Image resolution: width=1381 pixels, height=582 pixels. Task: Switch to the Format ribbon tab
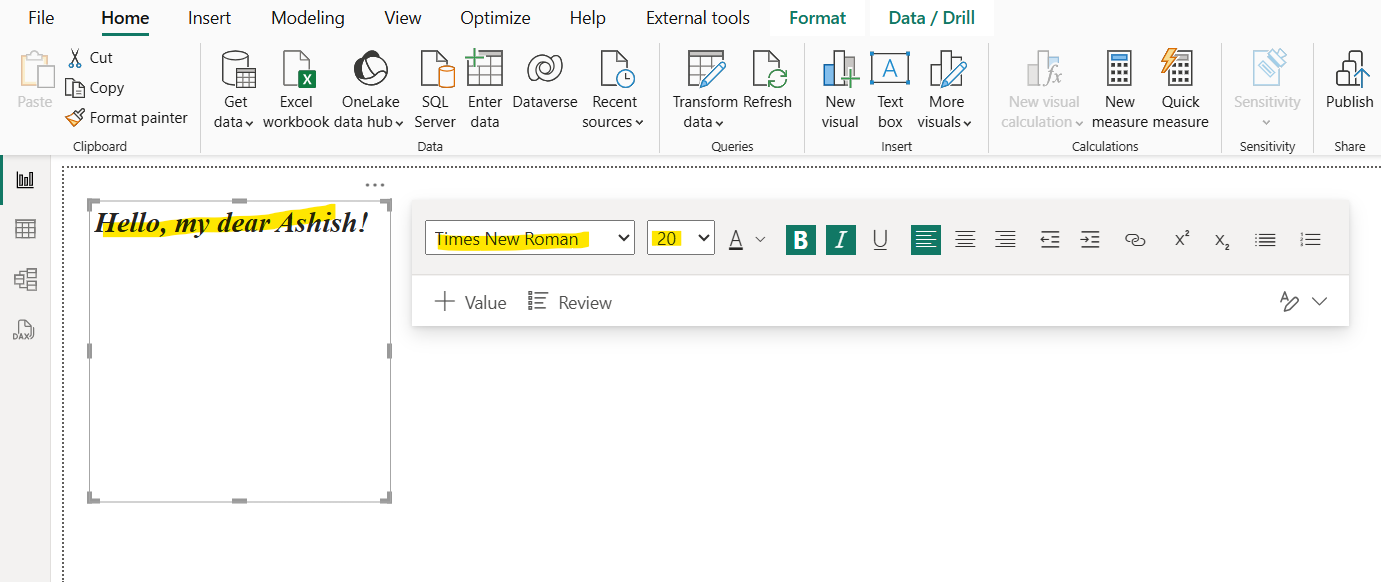[817, 17]
